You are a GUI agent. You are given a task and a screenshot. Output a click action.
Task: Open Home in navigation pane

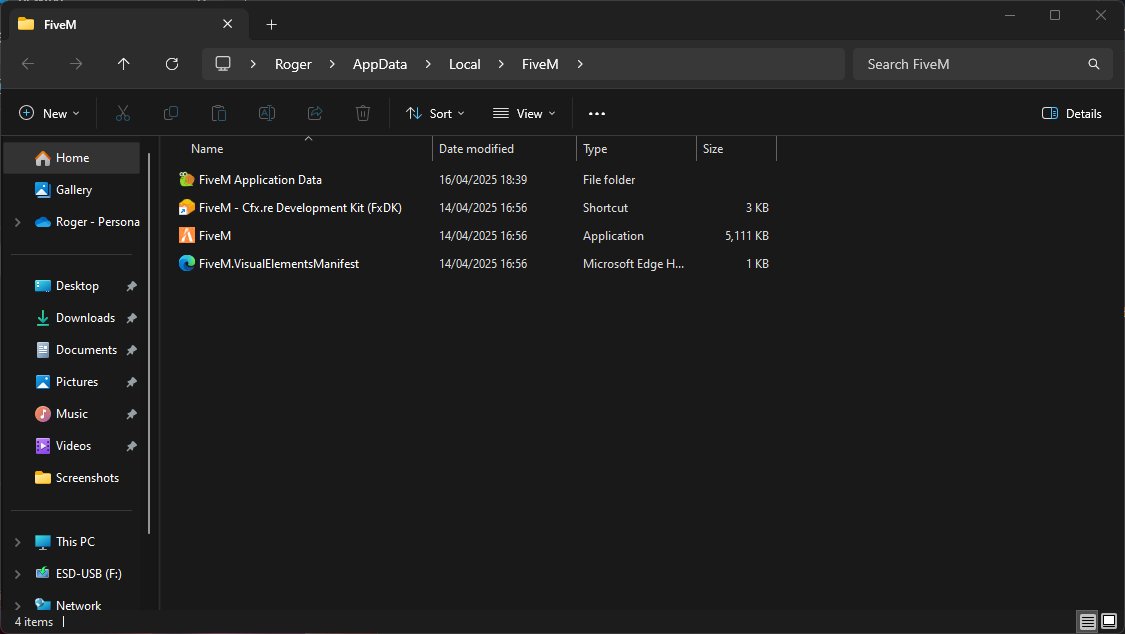pyautogui.click(x=72, y=158)
